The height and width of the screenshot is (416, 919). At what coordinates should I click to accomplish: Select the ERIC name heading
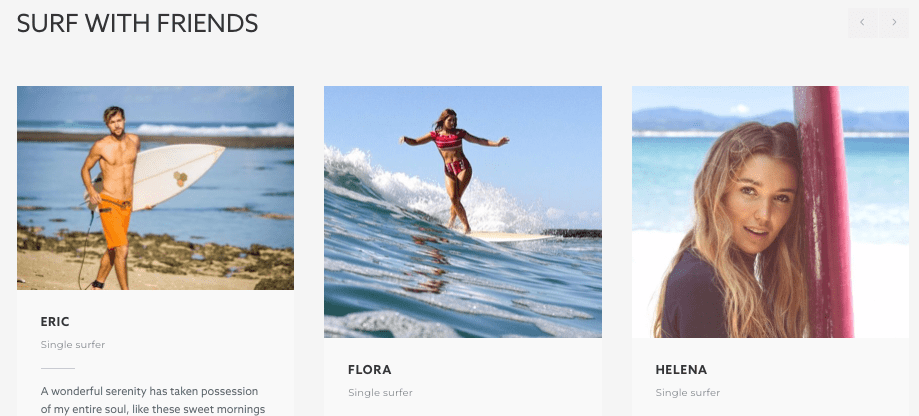pyautogui.click(x=55, y=322)
